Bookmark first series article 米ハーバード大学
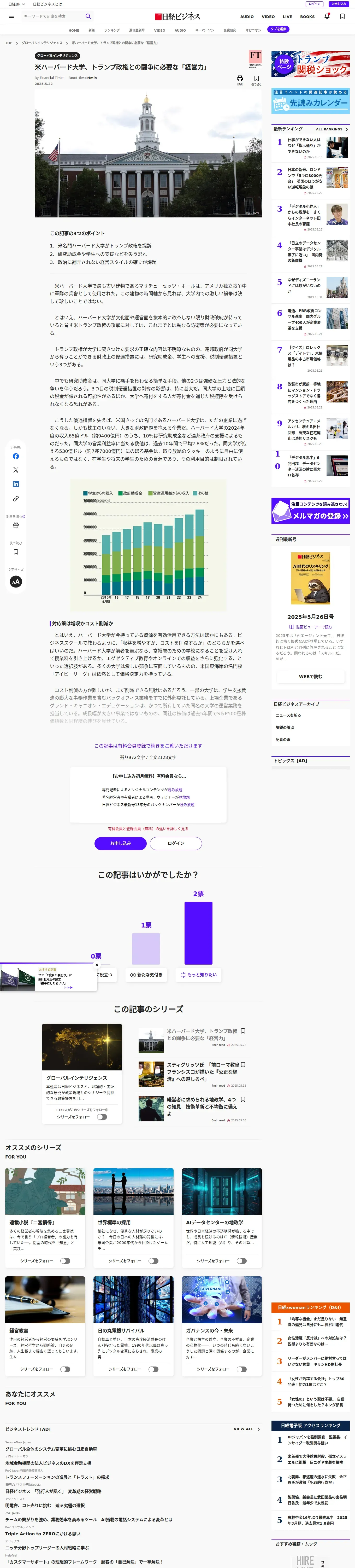 (243, 1031)
